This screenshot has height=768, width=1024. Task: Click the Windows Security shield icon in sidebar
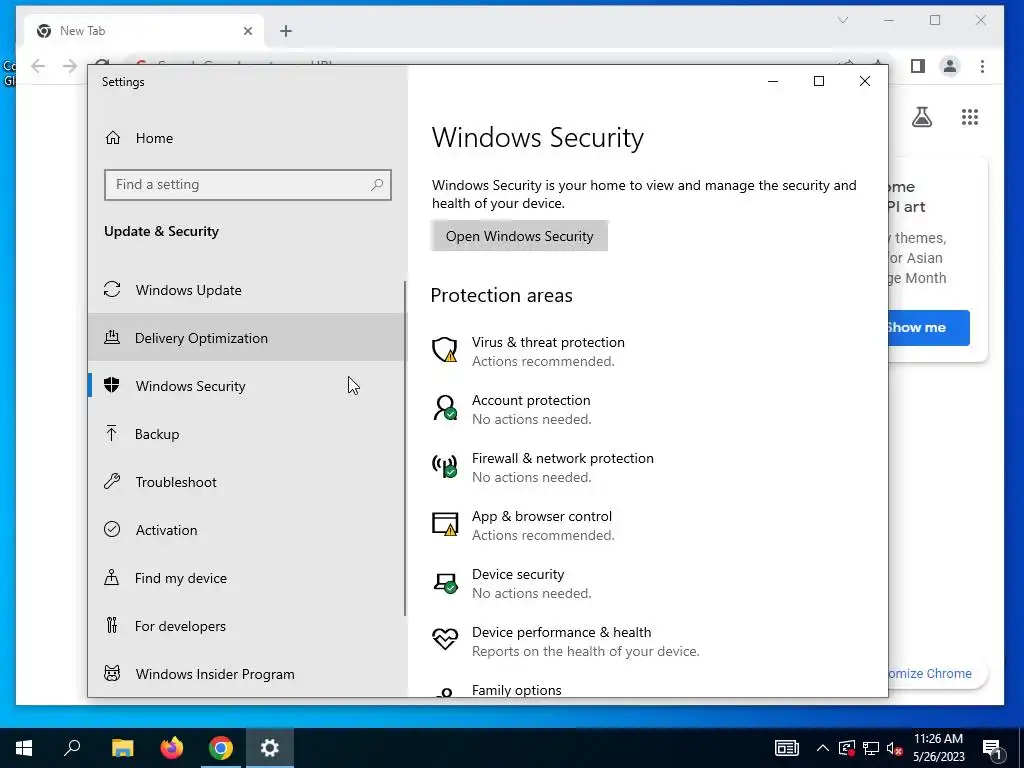112,385
